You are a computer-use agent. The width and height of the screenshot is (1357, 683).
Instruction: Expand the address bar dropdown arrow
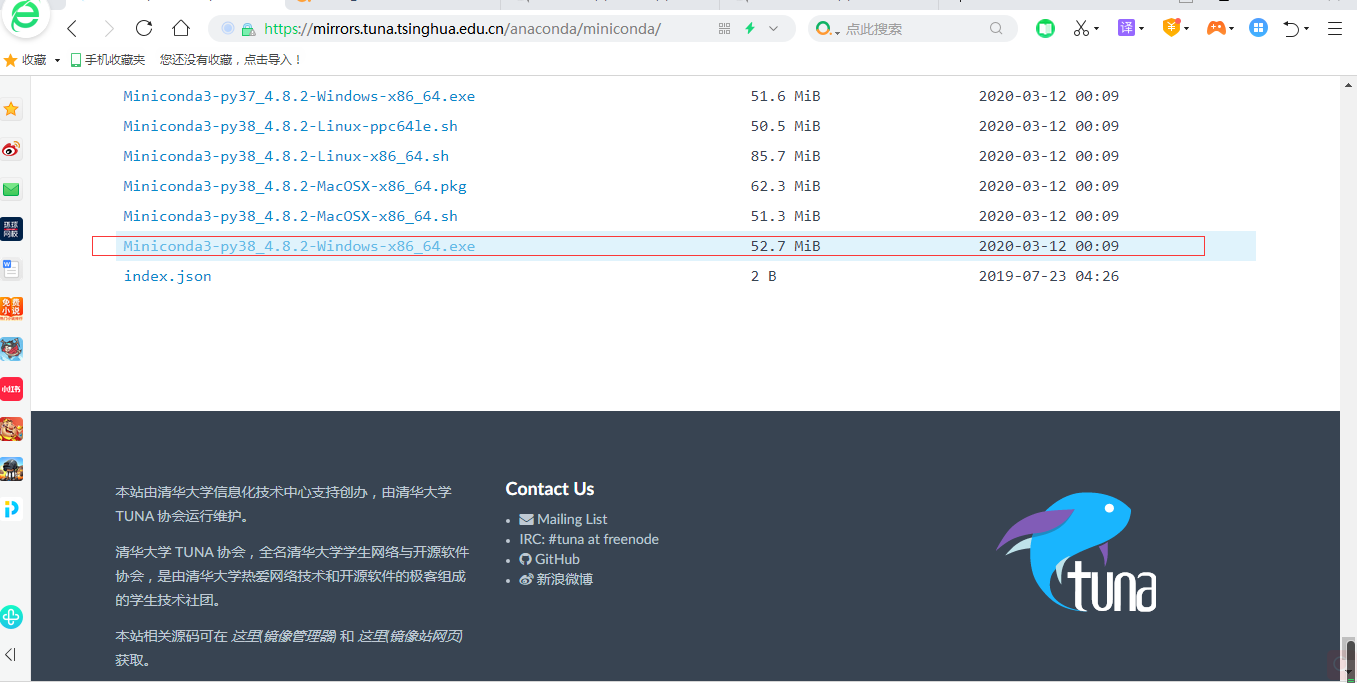[x=773, y=29]
